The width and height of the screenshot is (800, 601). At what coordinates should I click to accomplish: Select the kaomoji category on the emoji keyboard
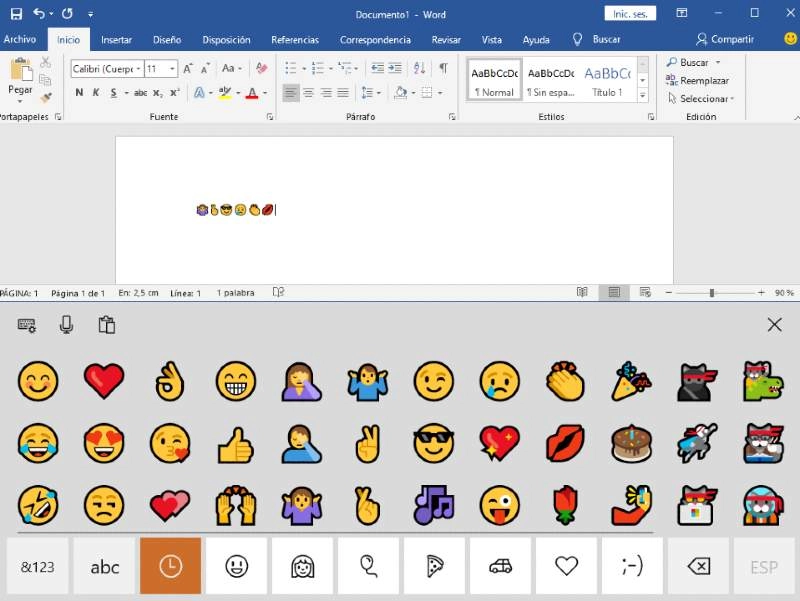pyautogui.click(x=631, y=565)
